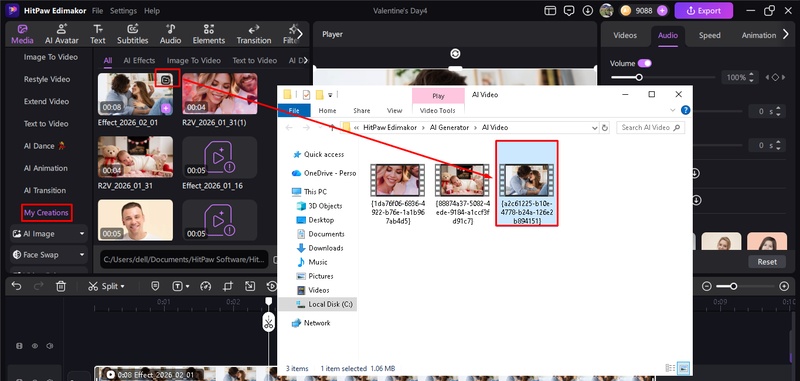The image size is (800, 381).
Task: Click the playhead scissors split handle
Action: (x=269, y=322)
